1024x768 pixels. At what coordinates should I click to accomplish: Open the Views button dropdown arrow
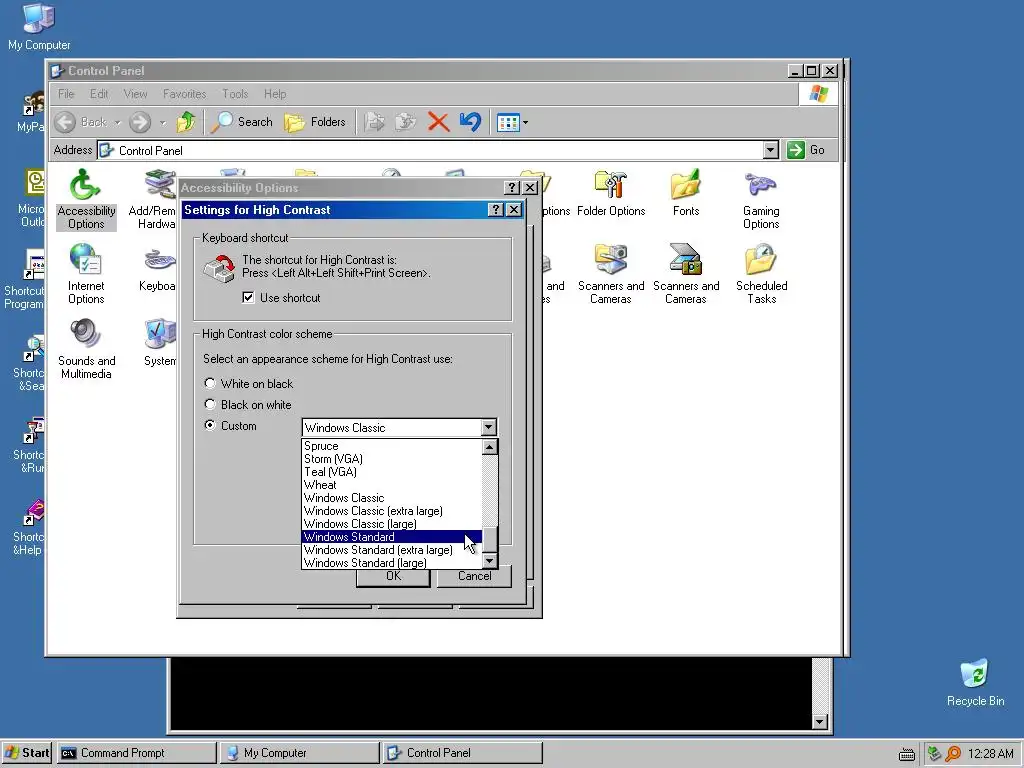tap(525, 122)
